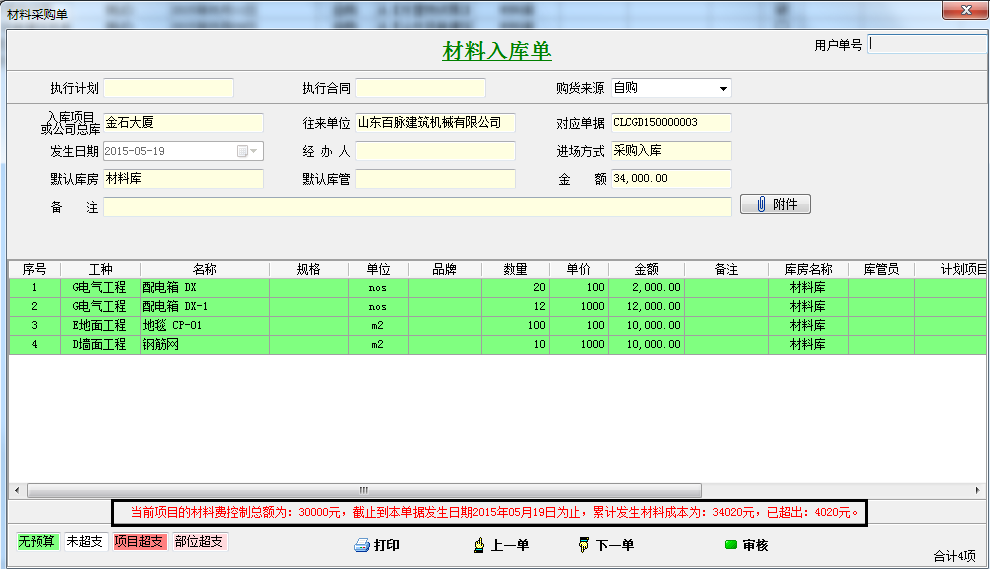Click the horizontal scrollbar right arrow
990x569 pixels.
tap(978, 490)
